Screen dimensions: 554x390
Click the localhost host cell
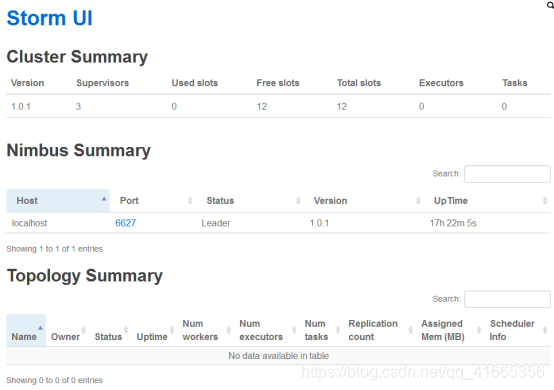pyautogui.click(x=29, y=223)
